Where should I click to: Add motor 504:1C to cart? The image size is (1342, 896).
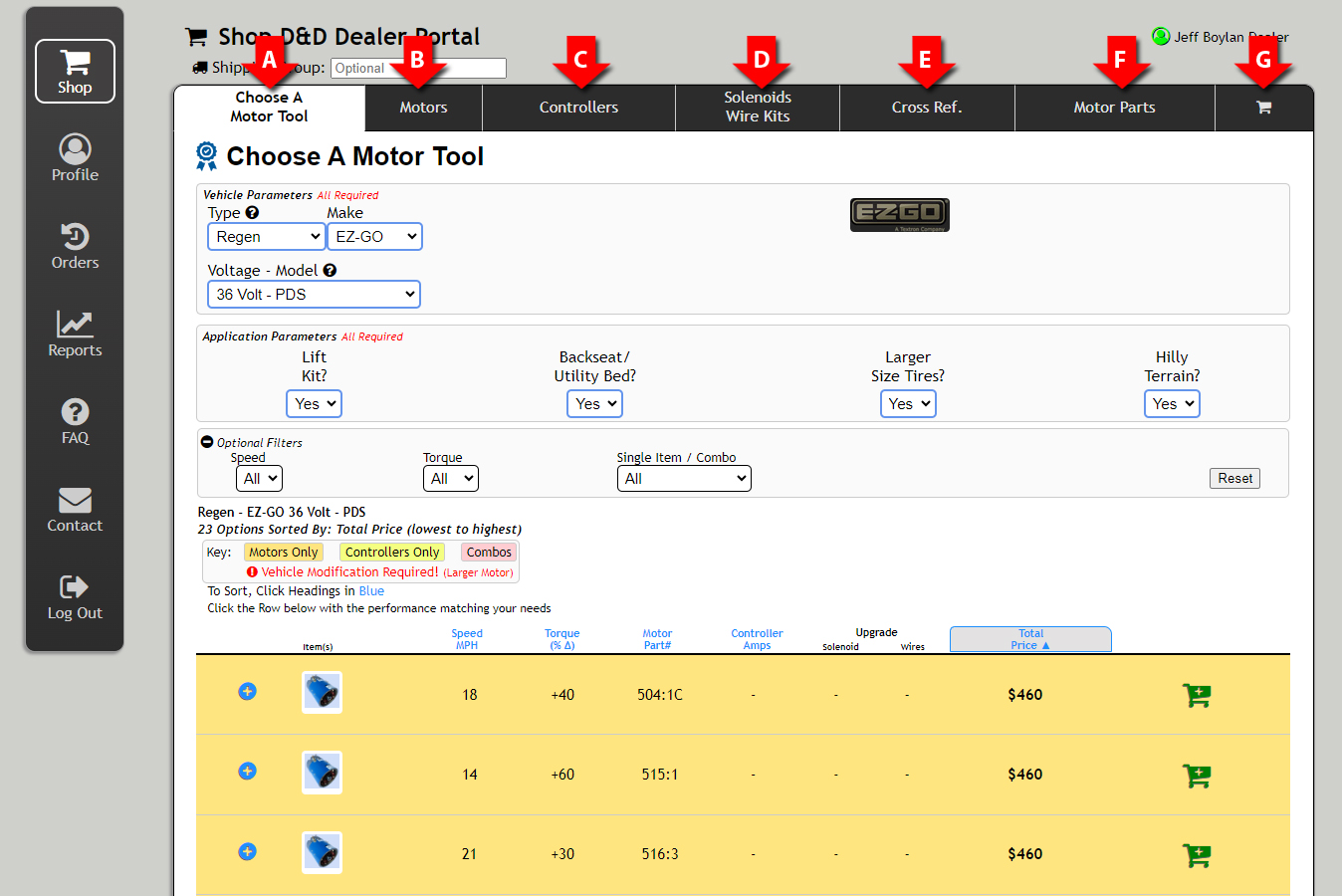(1196, 695)
